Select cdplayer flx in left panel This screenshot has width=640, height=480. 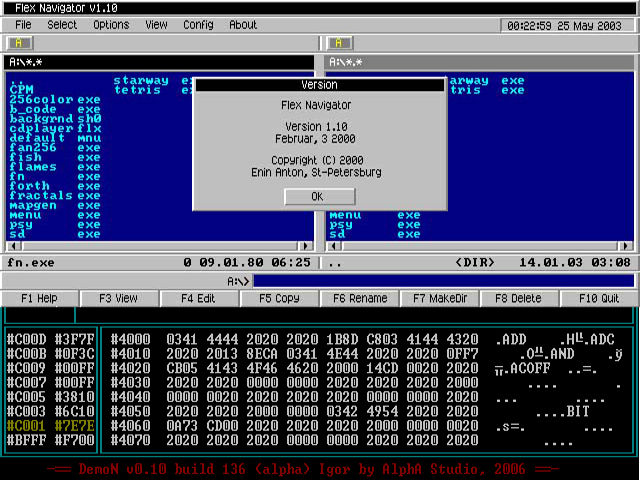click(x=55, y=128)
